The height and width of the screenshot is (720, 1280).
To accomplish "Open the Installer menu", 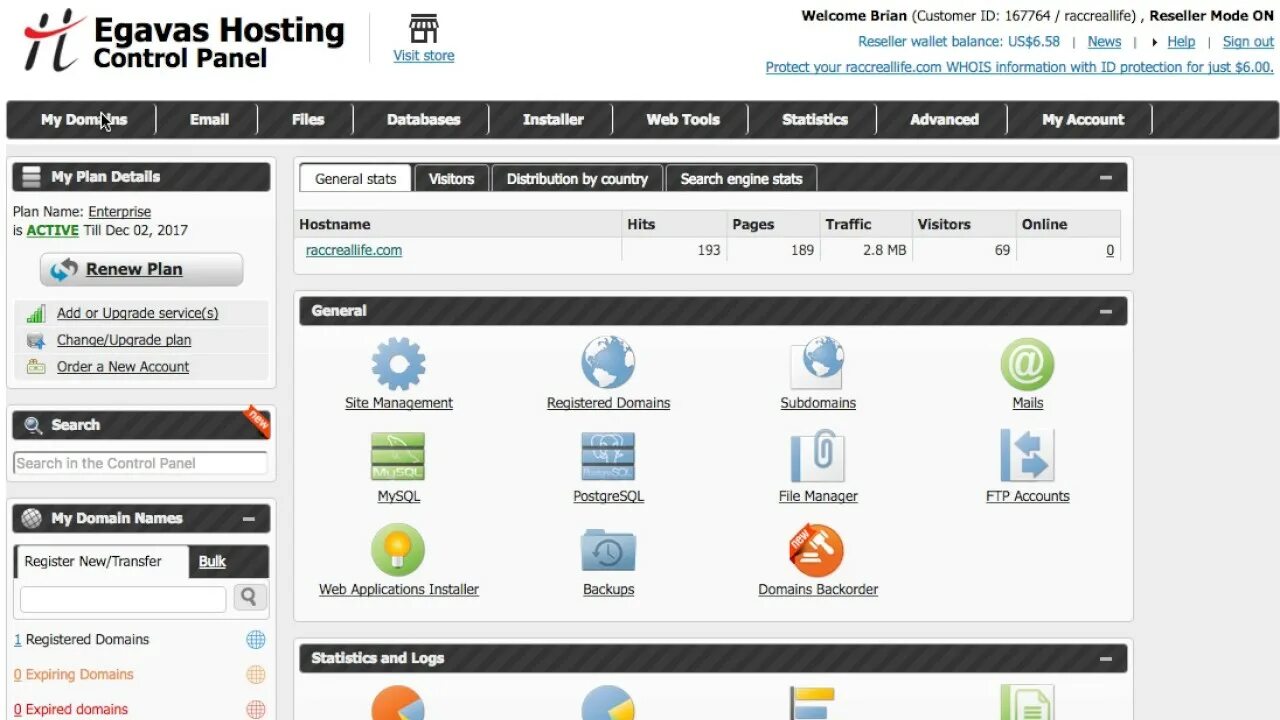I will [x=553, y=119].
